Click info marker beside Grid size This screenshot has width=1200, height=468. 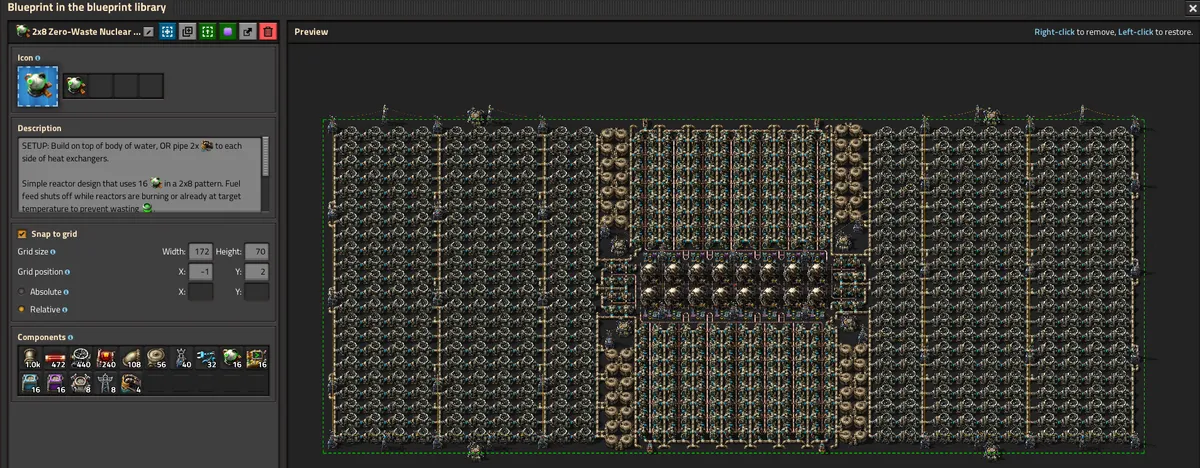pyautogui.click(x=52, y=253)
